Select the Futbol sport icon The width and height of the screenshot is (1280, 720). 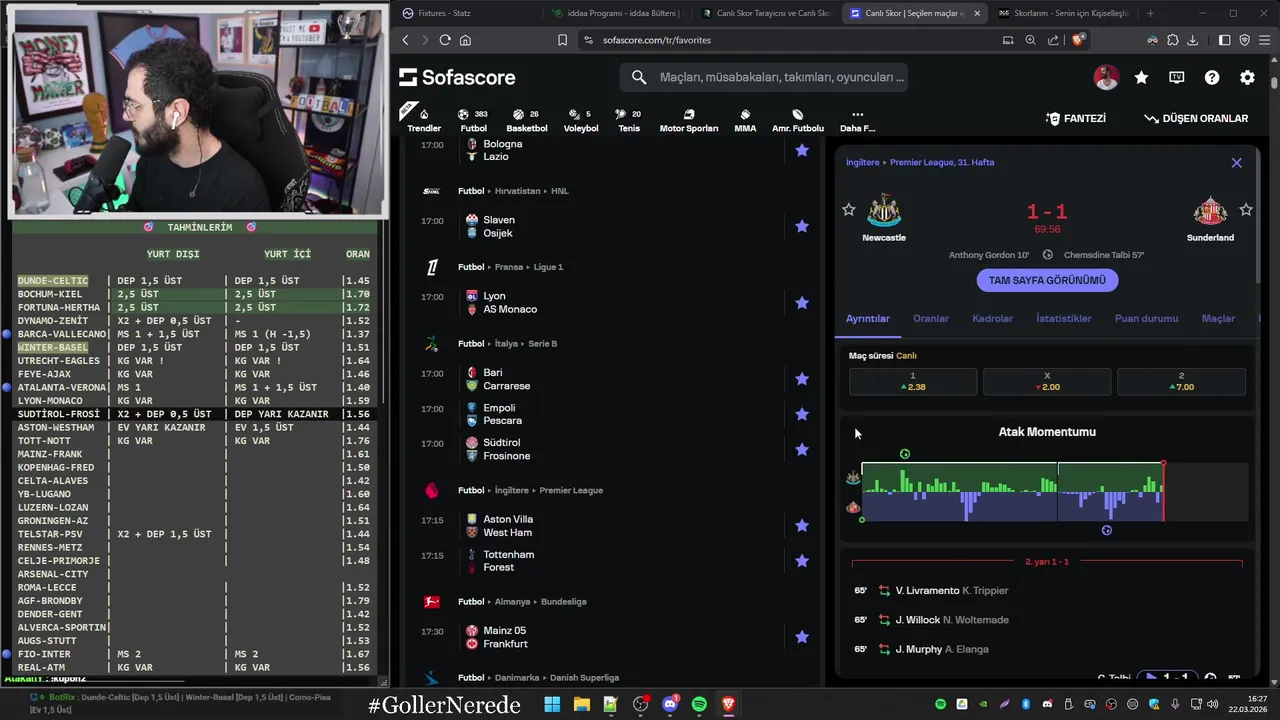(473, 120)
